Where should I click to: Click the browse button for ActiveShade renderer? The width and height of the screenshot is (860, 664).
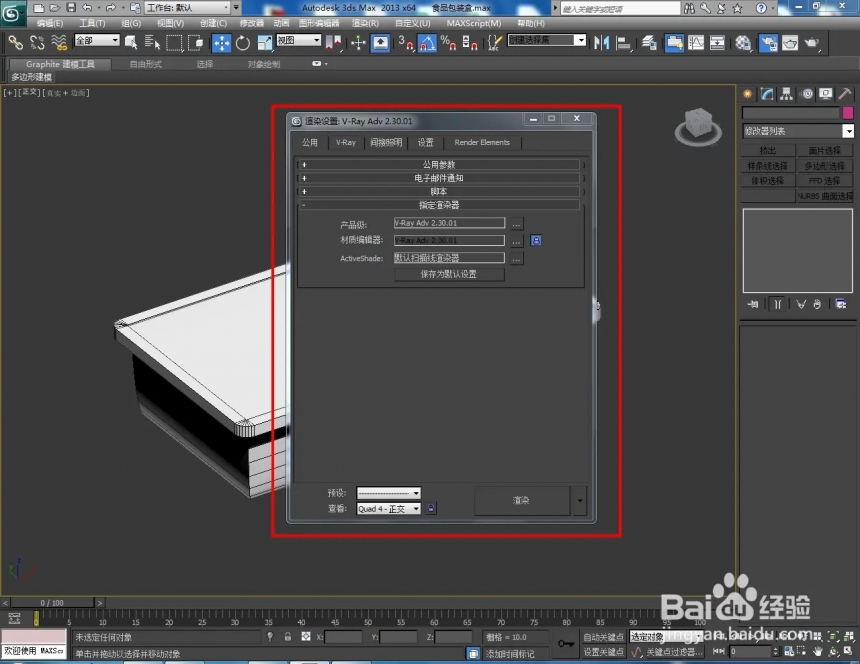(x=516, y=258)
